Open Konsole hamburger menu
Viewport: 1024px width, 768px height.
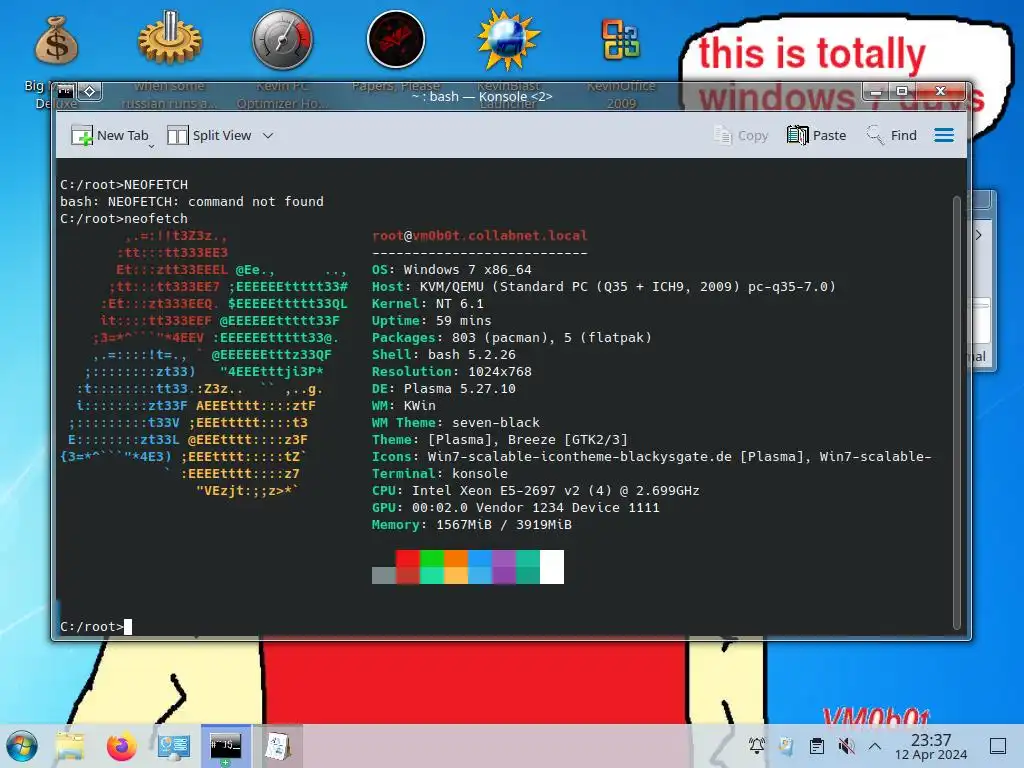pos(944,135)
